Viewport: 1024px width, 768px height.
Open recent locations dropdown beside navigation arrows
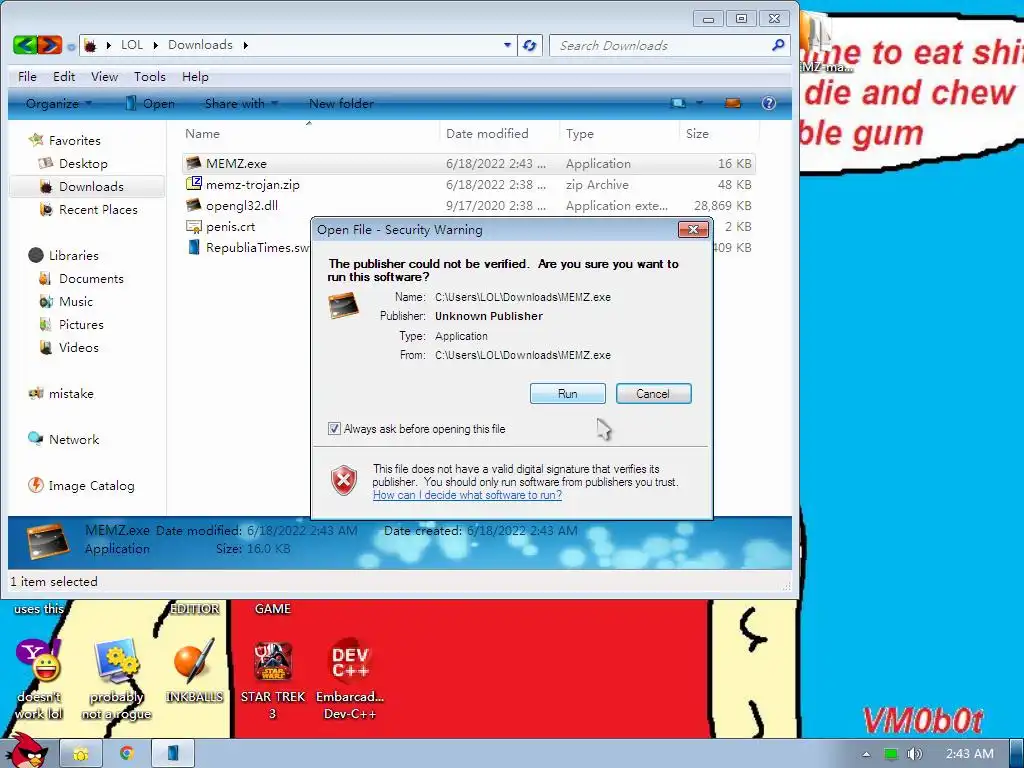71,46
